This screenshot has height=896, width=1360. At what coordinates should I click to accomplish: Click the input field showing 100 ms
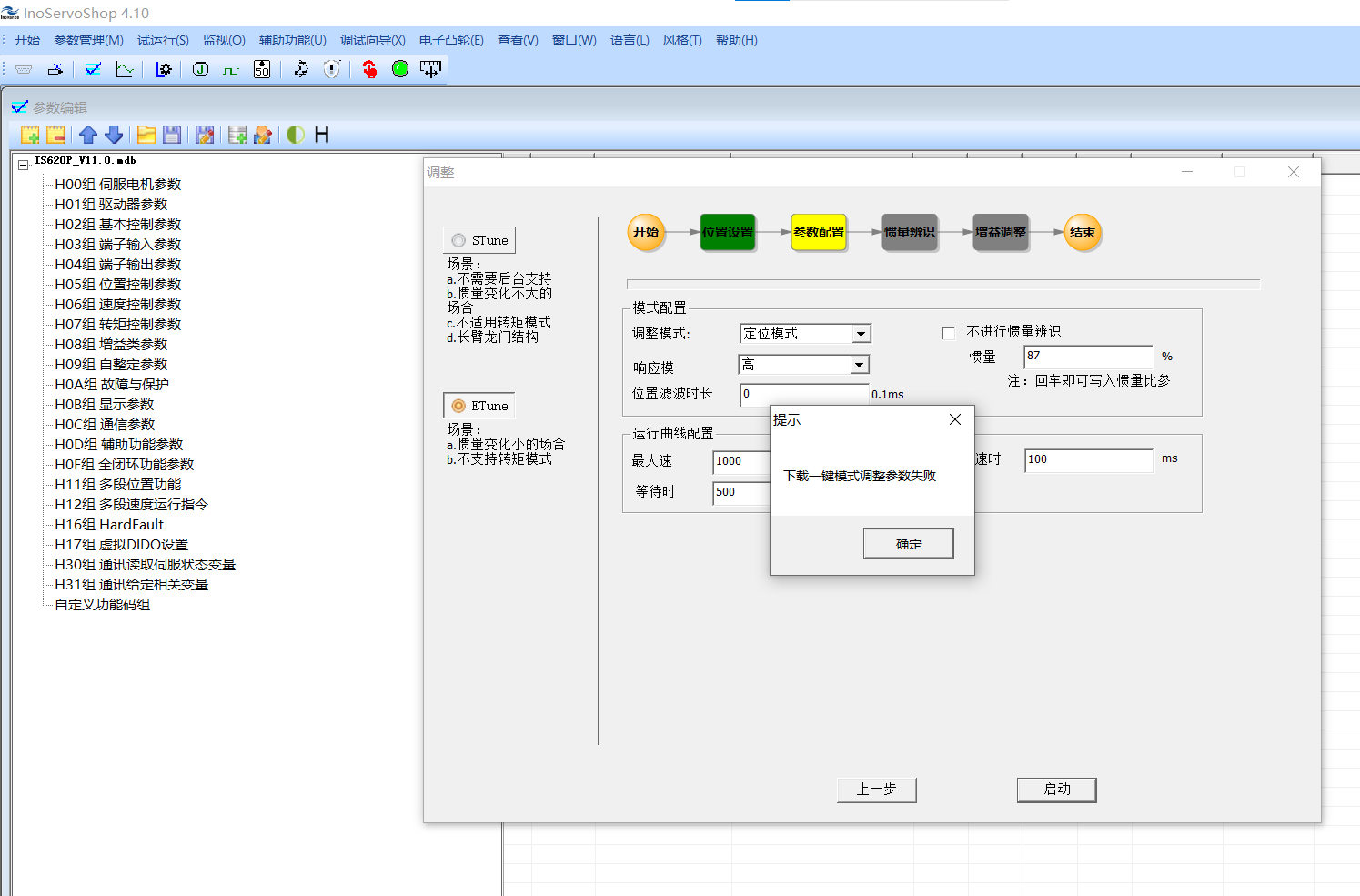[x=1089, y=460]
